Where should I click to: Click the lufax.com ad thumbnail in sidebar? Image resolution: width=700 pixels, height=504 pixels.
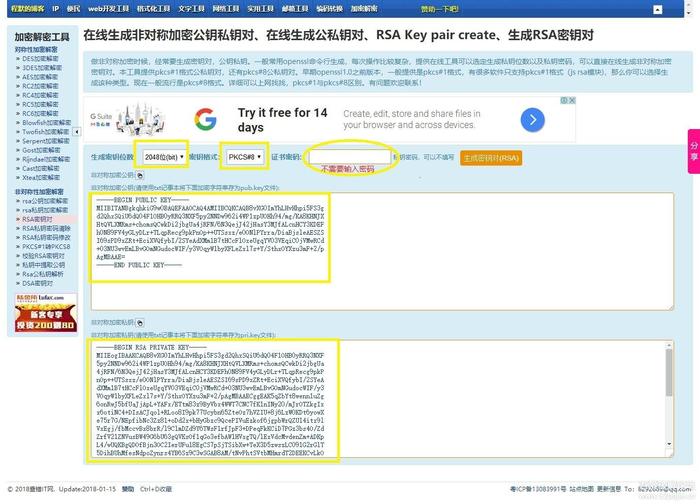click(x=46, y=312)
